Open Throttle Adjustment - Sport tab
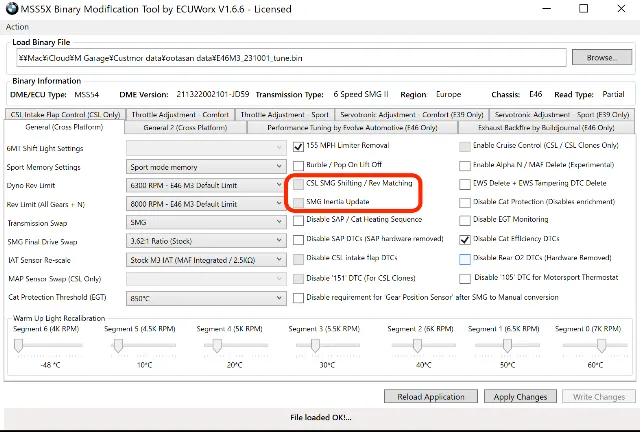The width and height of the screenshot is (640, 432). pyautogui.click(x=284, y=115)
